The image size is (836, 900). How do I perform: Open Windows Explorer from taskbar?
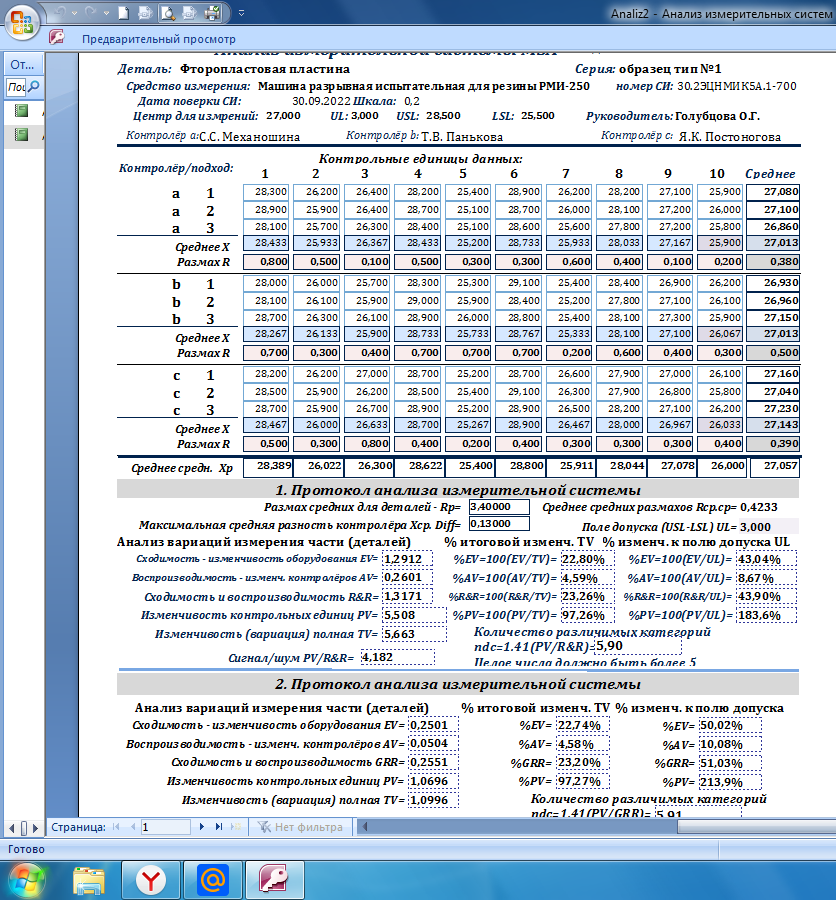pos(90,880)
